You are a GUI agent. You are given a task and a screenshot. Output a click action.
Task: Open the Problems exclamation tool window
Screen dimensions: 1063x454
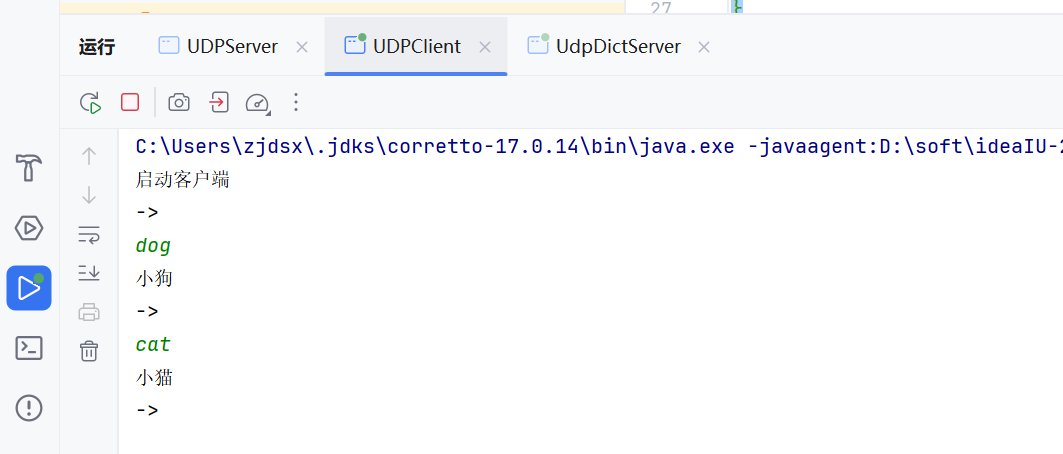(x=29, y=408)
